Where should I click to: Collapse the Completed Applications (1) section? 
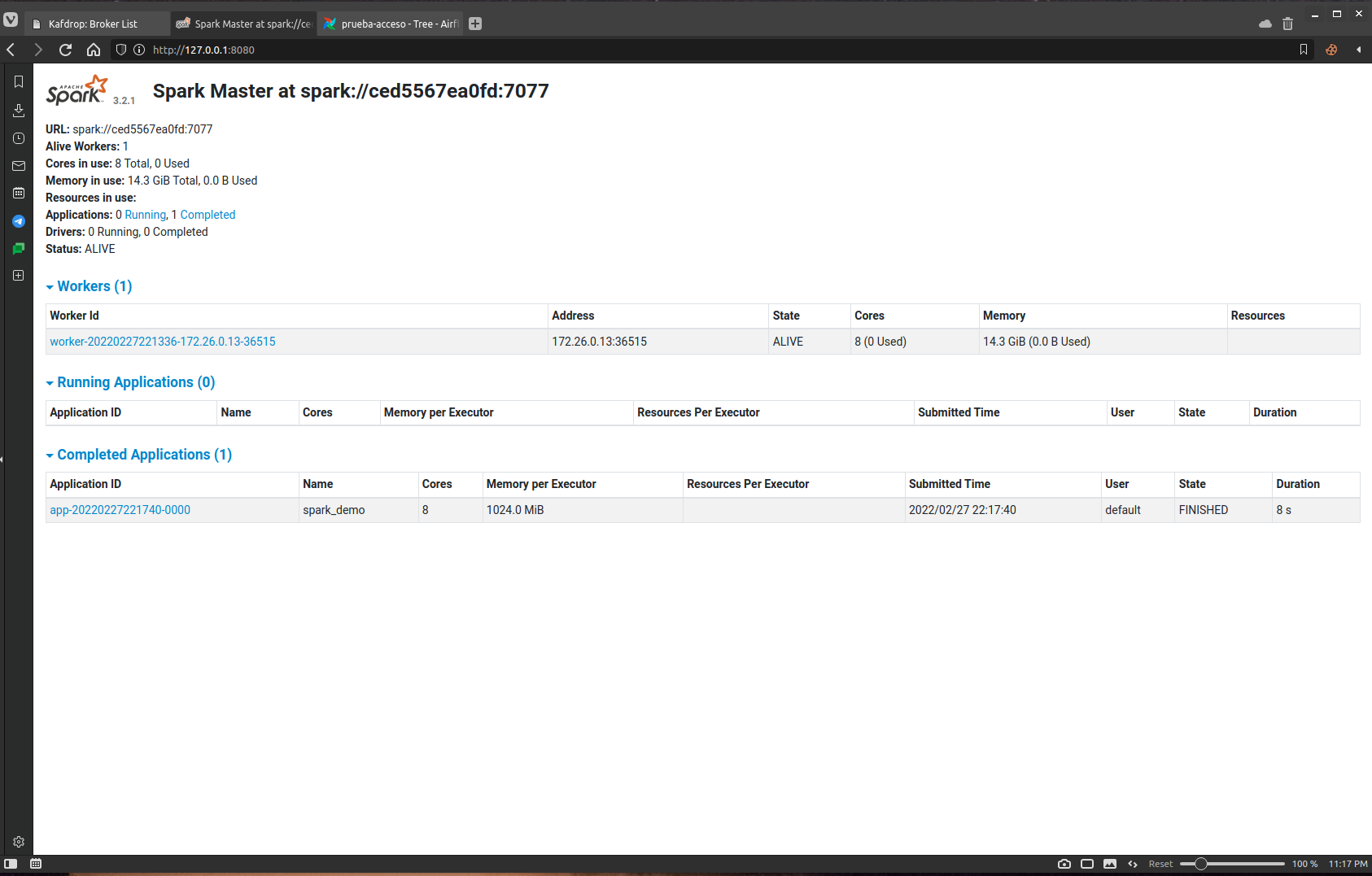point(139,455)
